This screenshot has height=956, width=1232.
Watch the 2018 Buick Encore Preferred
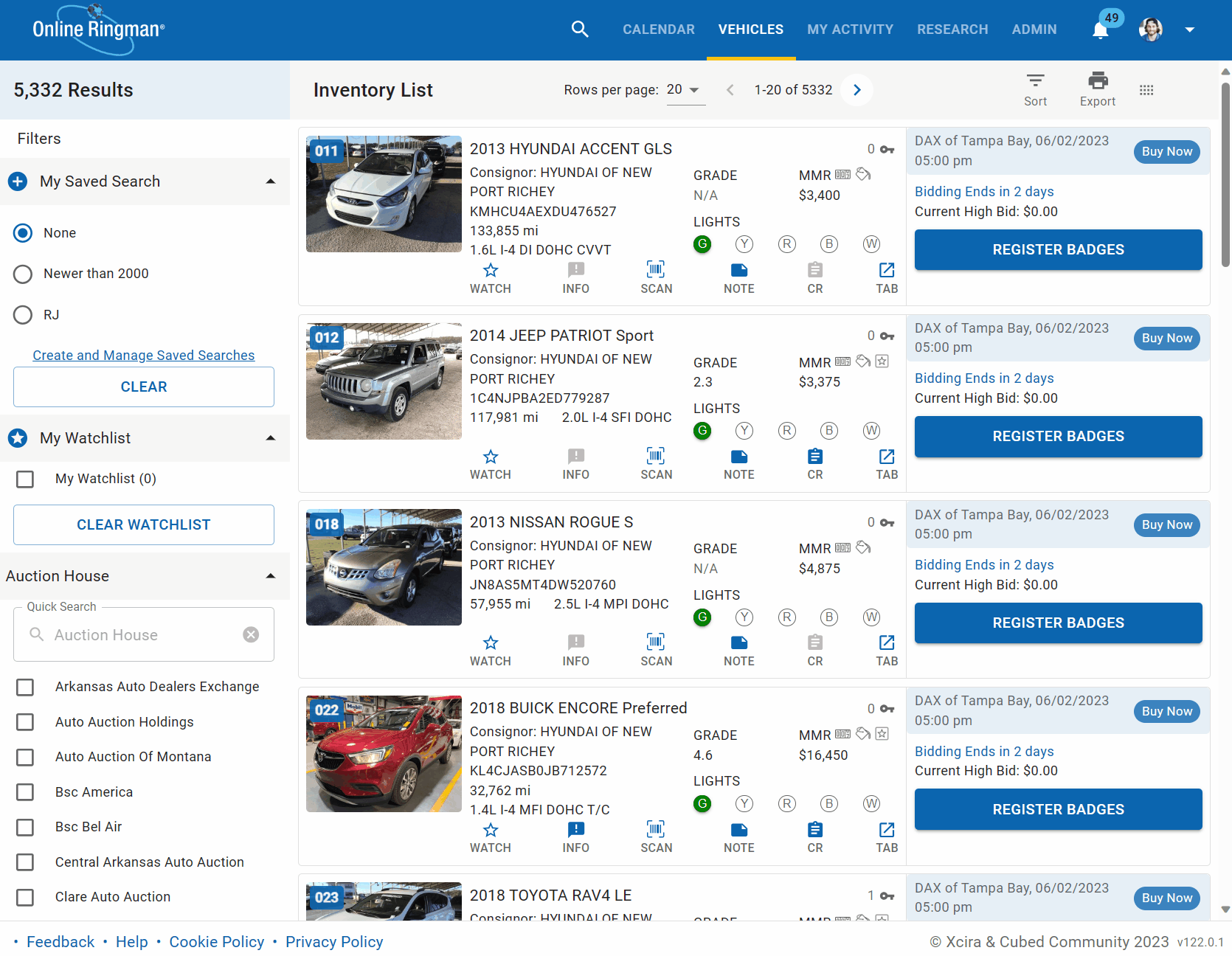(x=491, y=838)
